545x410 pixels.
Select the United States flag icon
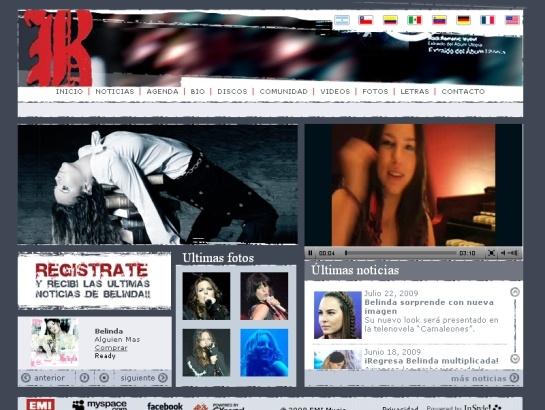tap(512, 20)
